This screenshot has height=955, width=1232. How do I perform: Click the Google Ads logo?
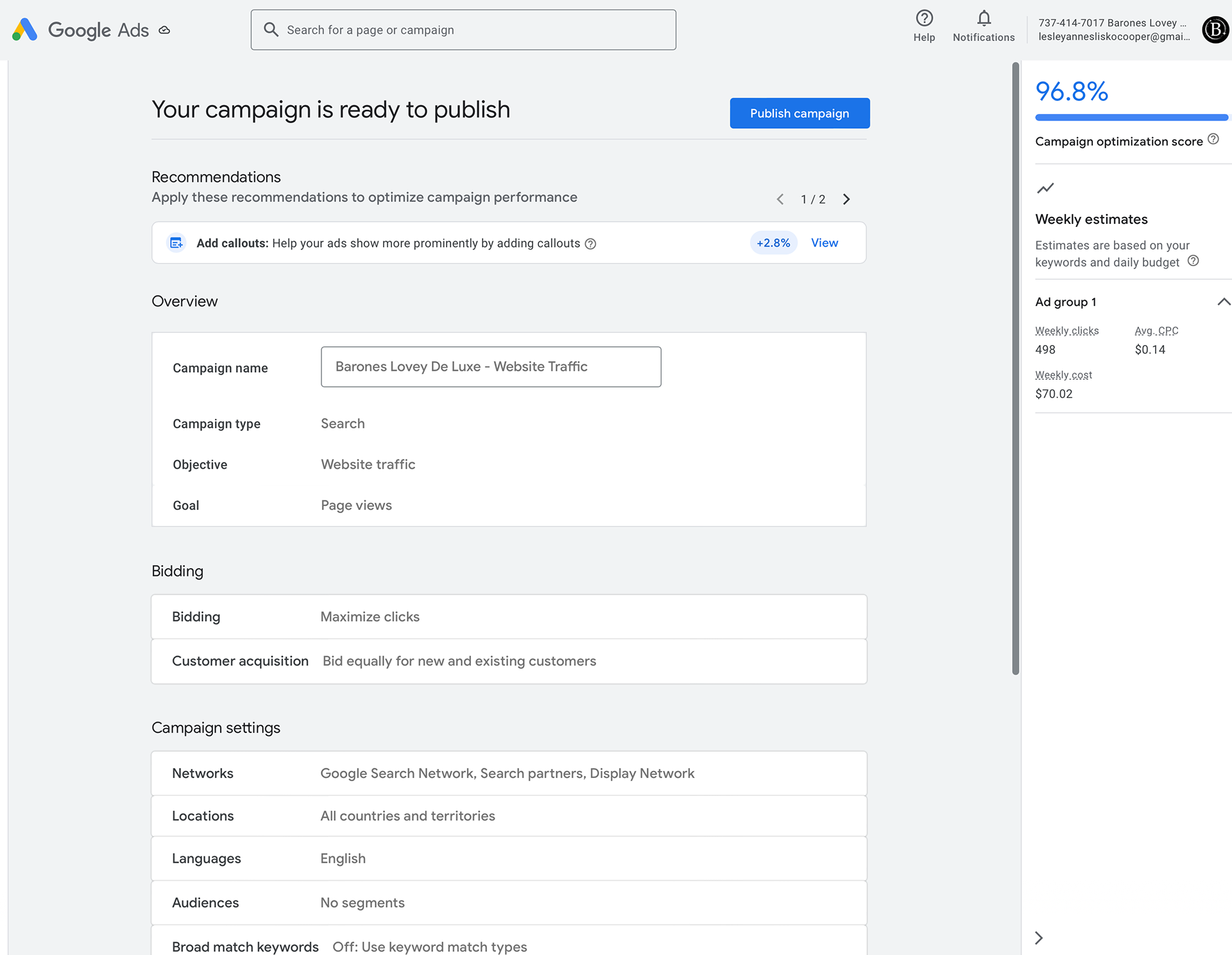26,30
